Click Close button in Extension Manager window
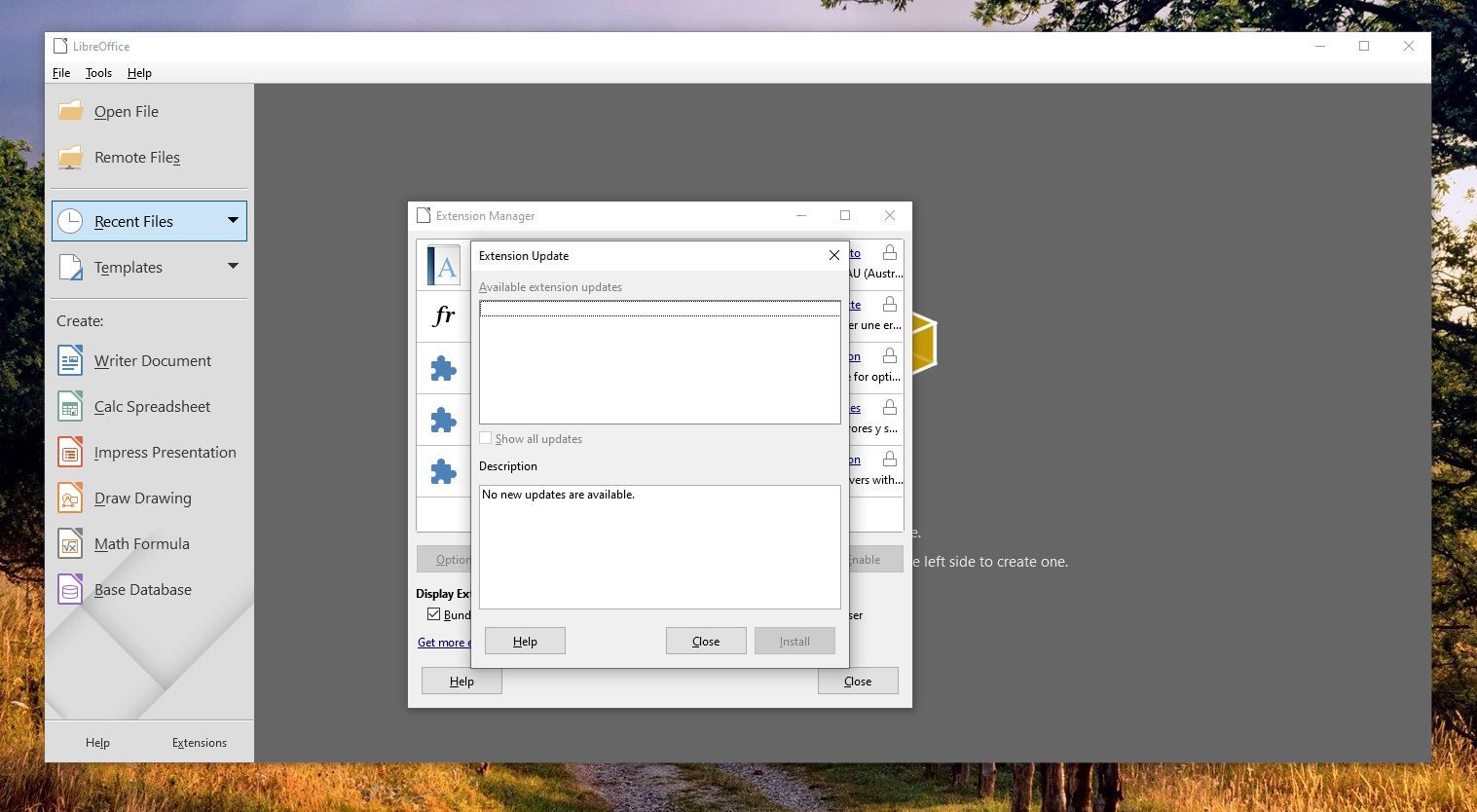Image resolution: width=1477 pixels, height=812 pixels. (858, 681)
